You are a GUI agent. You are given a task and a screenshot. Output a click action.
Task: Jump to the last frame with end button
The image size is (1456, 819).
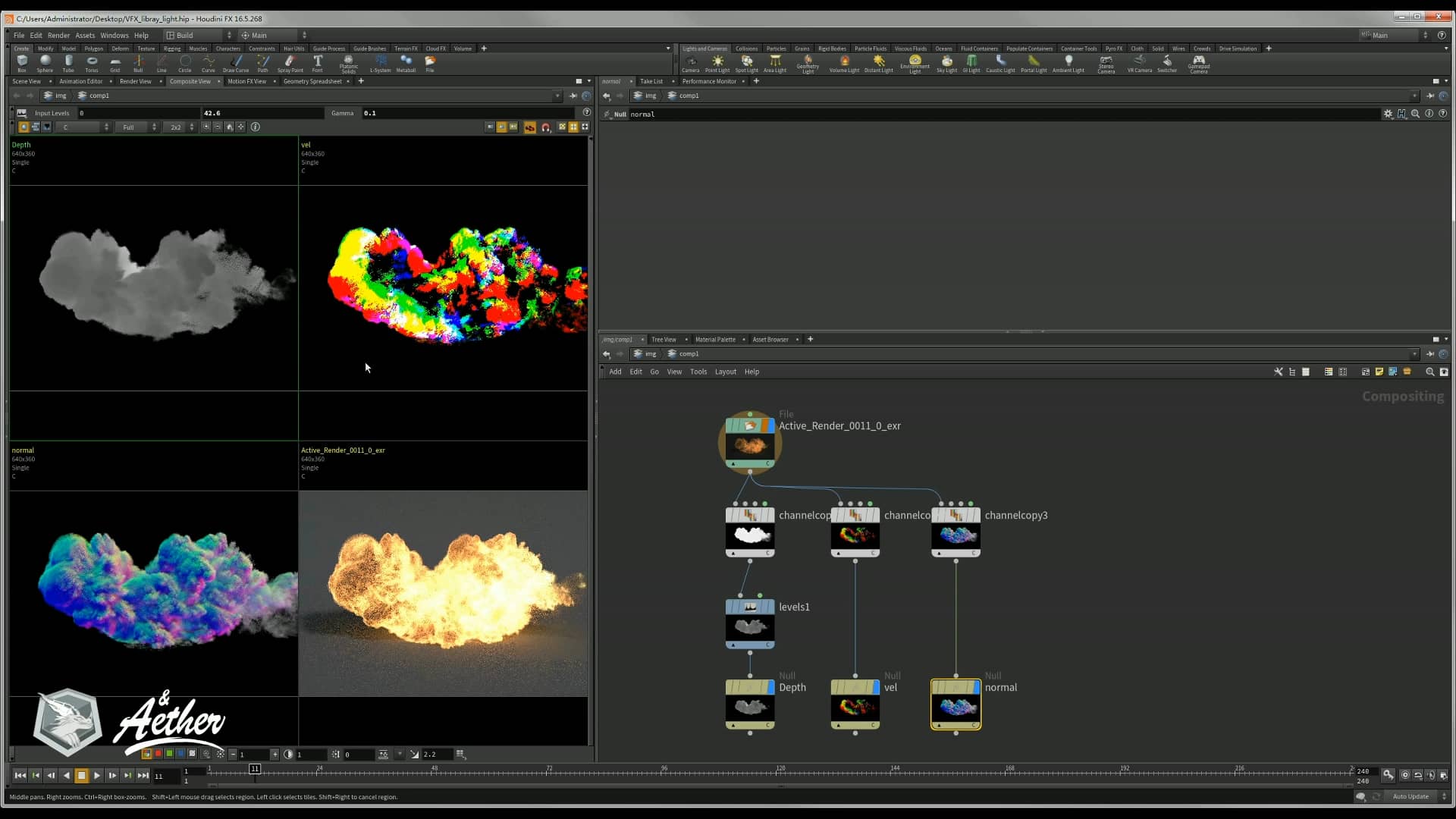pyautogui.click(x=143, y=776)
